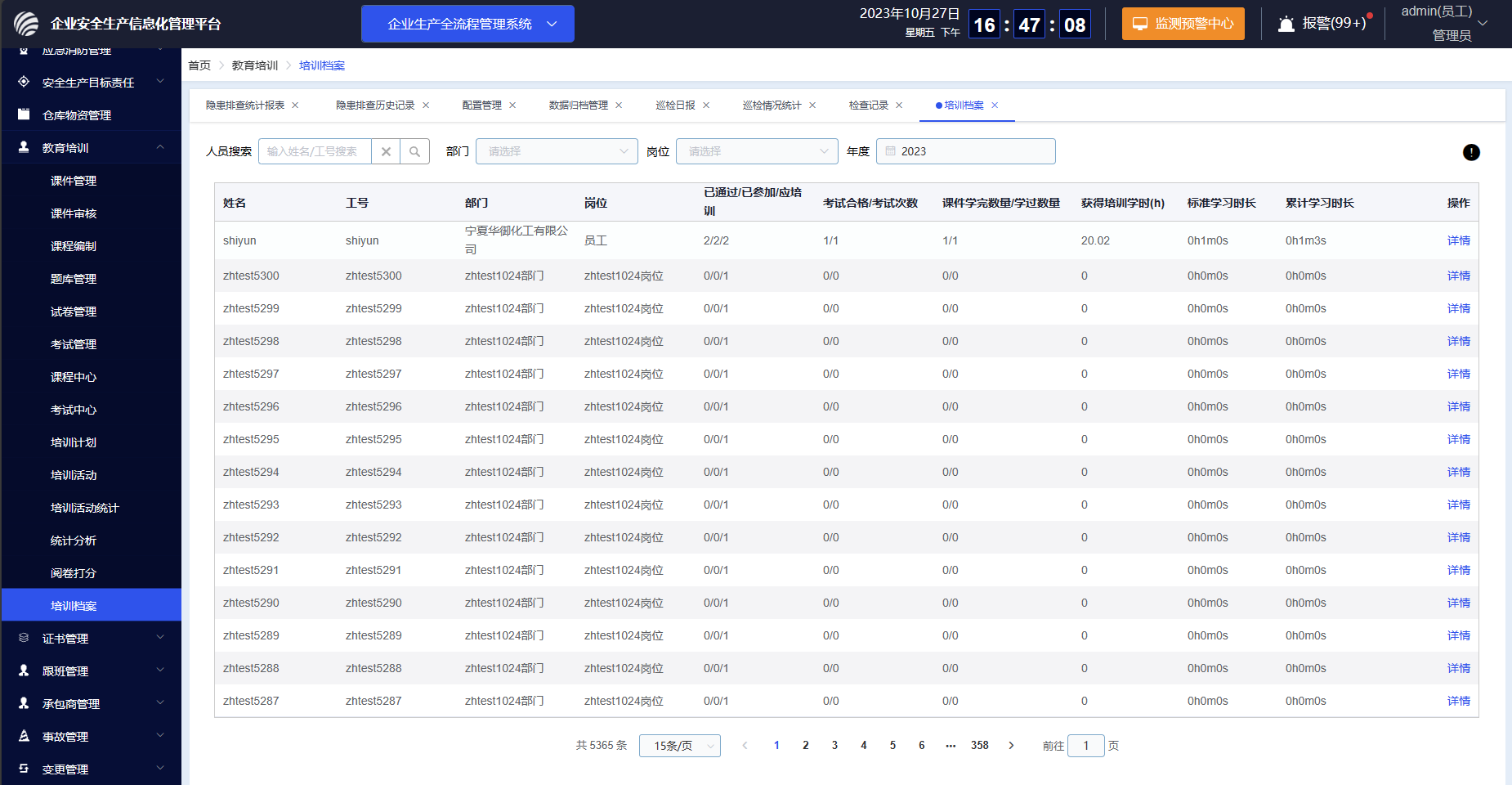Click the 跟班管理 sidebar icon
1512x785 pixels.
tap(24, 671)
